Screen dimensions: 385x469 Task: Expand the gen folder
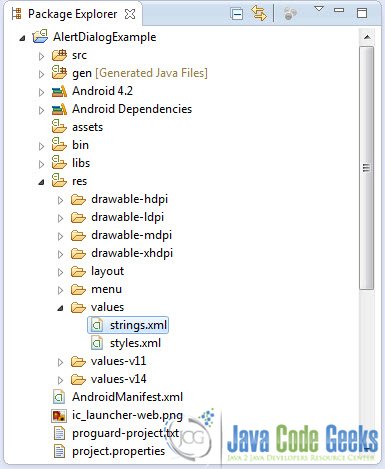tap(41, 74)
